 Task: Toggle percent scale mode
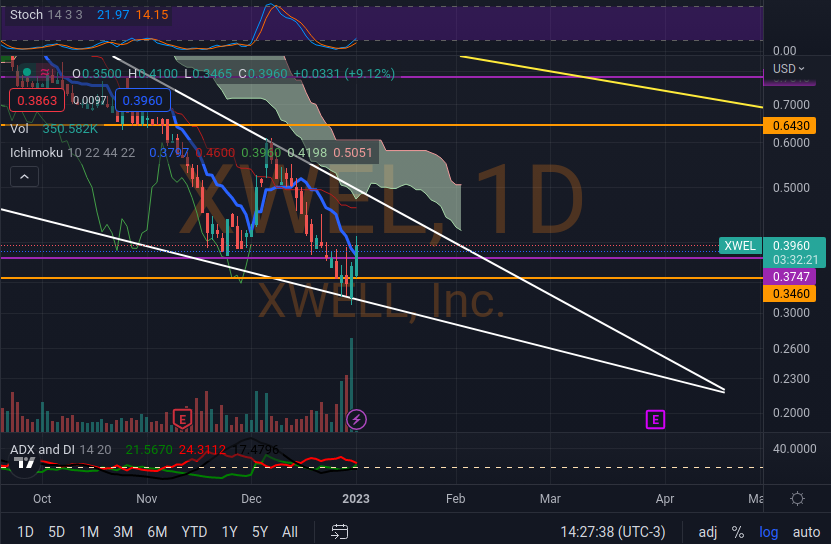click(738, 531)
